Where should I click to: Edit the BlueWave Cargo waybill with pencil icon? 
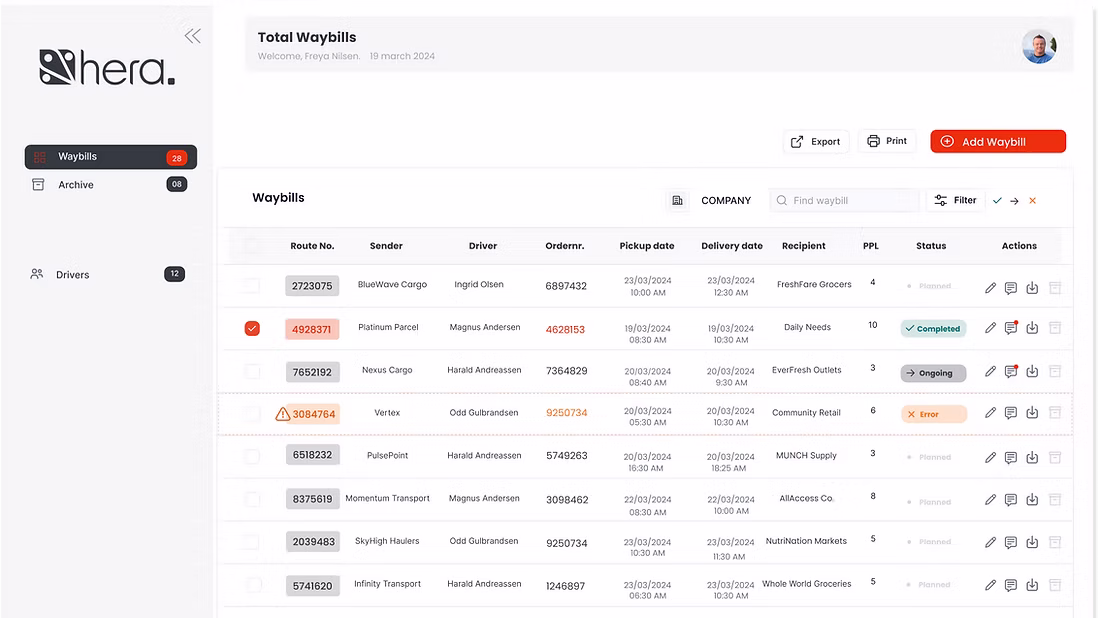[x=990, y=288]
